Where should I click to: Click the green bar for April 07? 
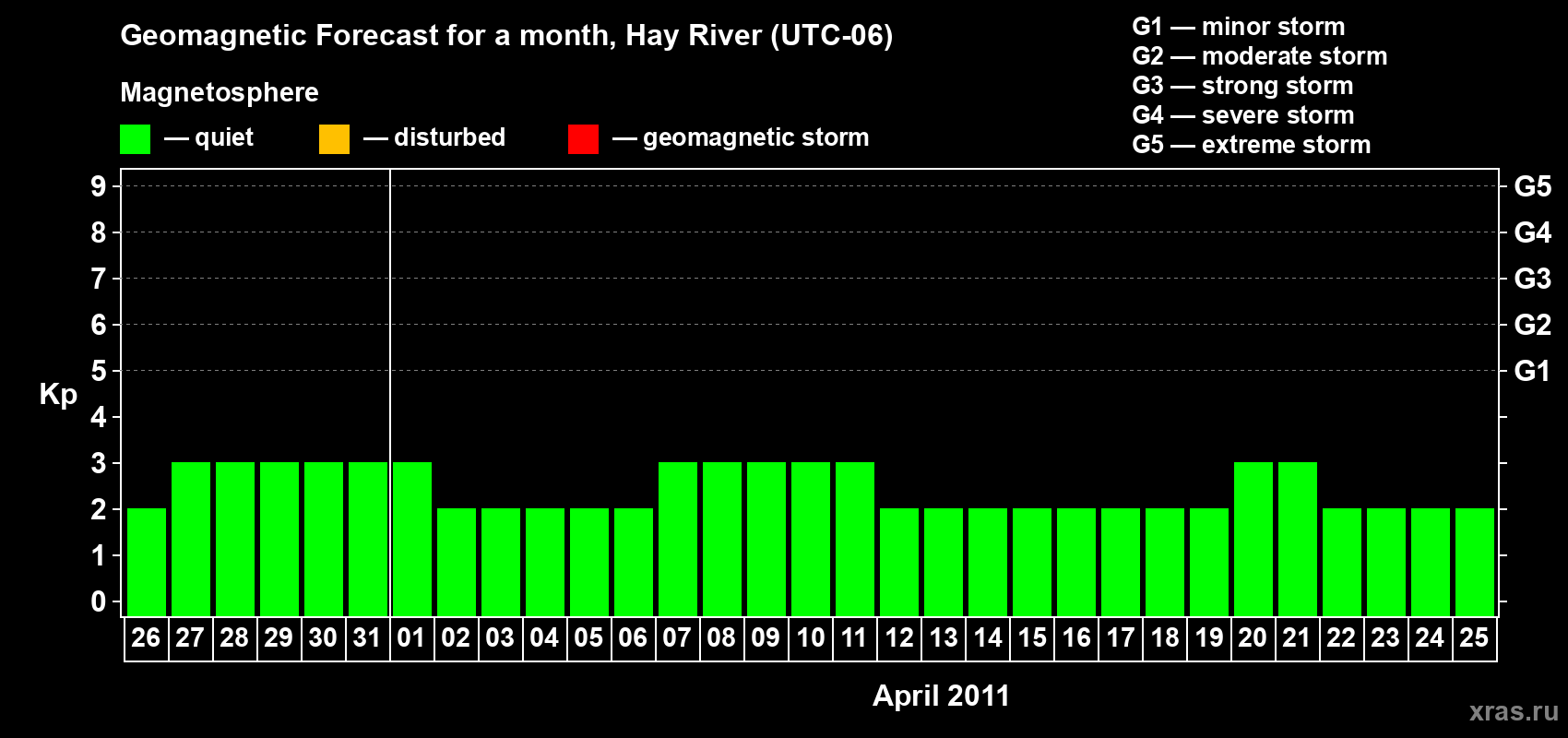678,539
